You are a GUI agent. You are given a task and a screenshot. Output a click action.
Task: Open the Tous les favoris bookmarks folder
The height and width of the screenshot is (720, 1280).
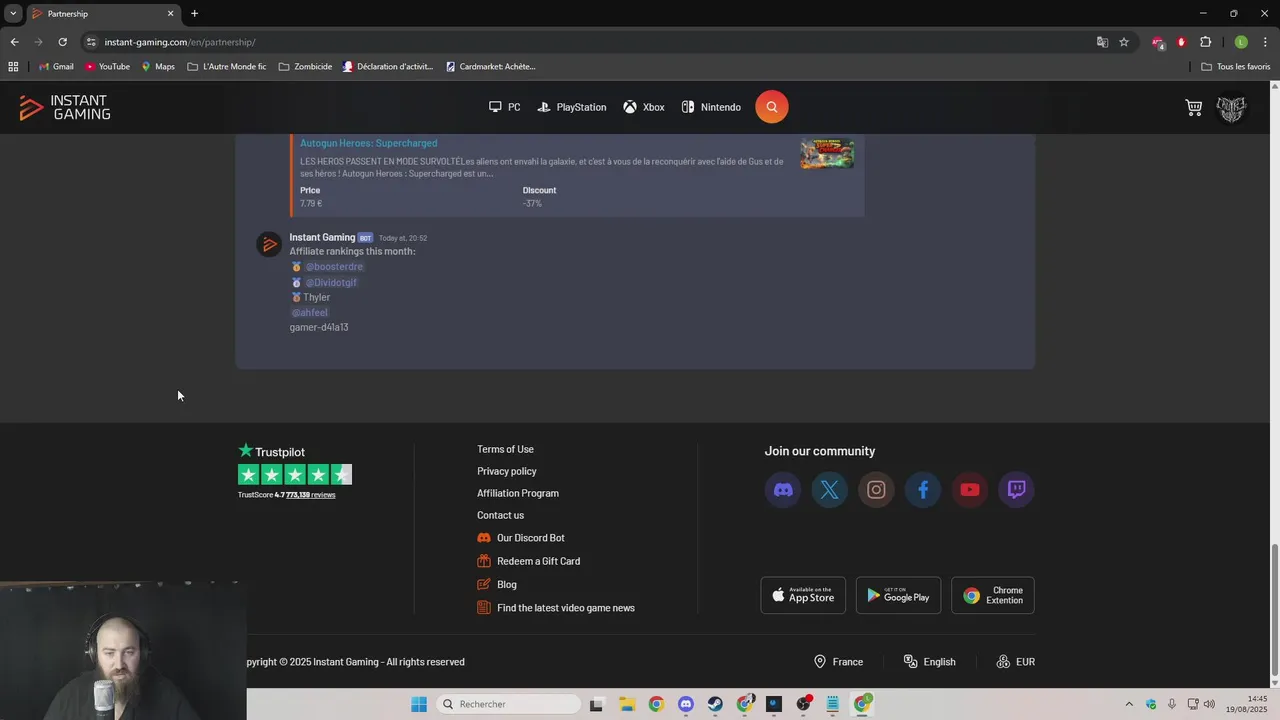tap(1235, 67)
